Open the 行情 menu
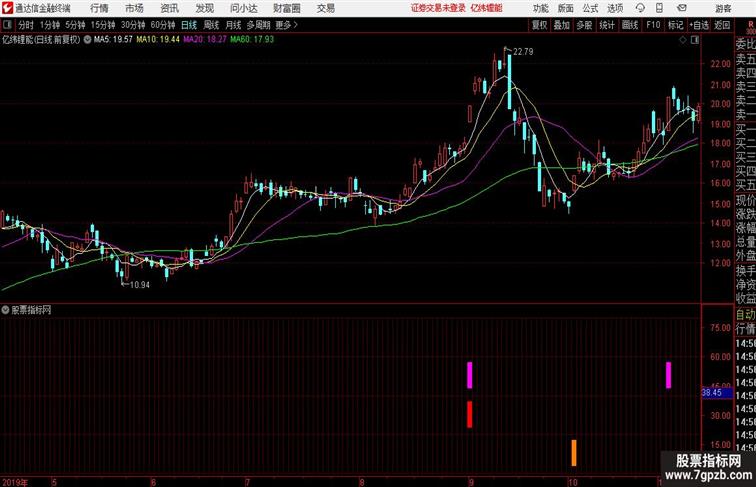Image resolution: width=756 pixels, height=487 pixels. [99, 8]
